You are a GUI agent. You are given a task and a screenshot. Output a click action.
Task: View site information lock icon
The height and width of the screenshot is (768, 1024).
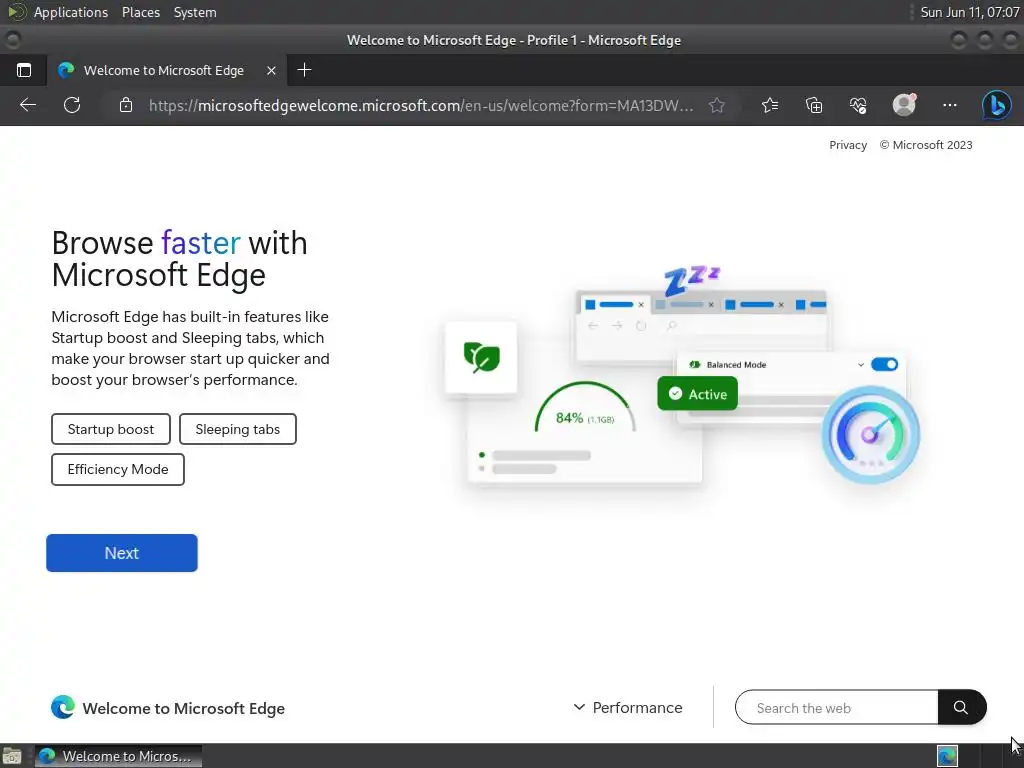click(126, 105)
